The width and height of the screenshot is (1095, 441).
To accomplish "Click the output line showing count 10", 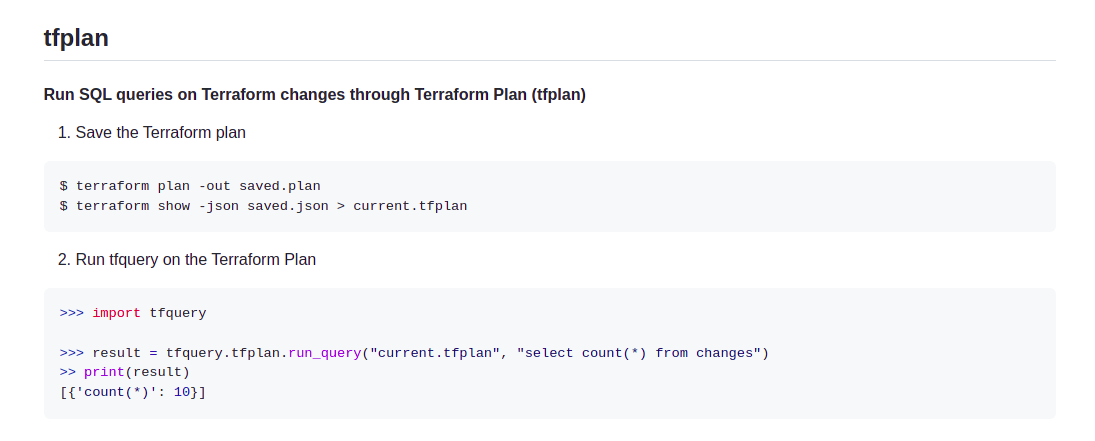I will 133,392.
